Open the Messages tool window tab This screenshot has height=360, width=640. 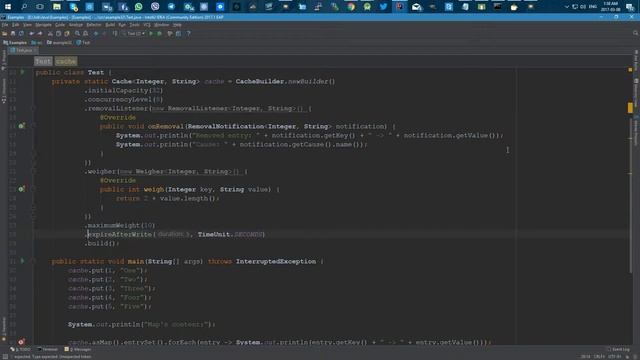(x=78, y=349)
